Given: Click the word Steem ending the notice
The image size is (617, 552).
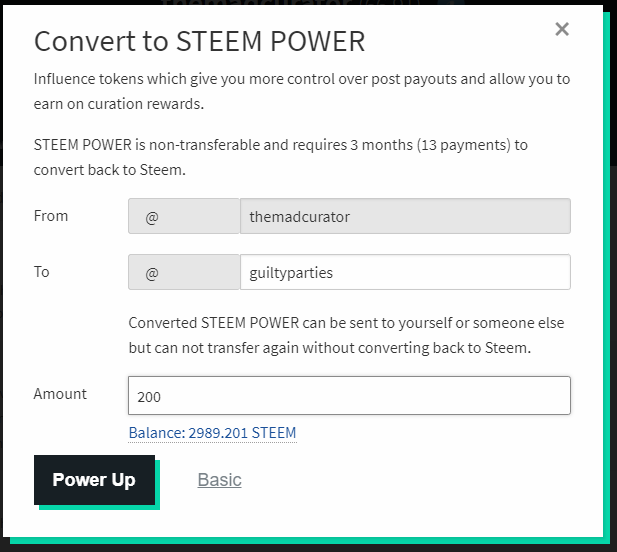Looking at the screenshot, I should click(166, 169).
